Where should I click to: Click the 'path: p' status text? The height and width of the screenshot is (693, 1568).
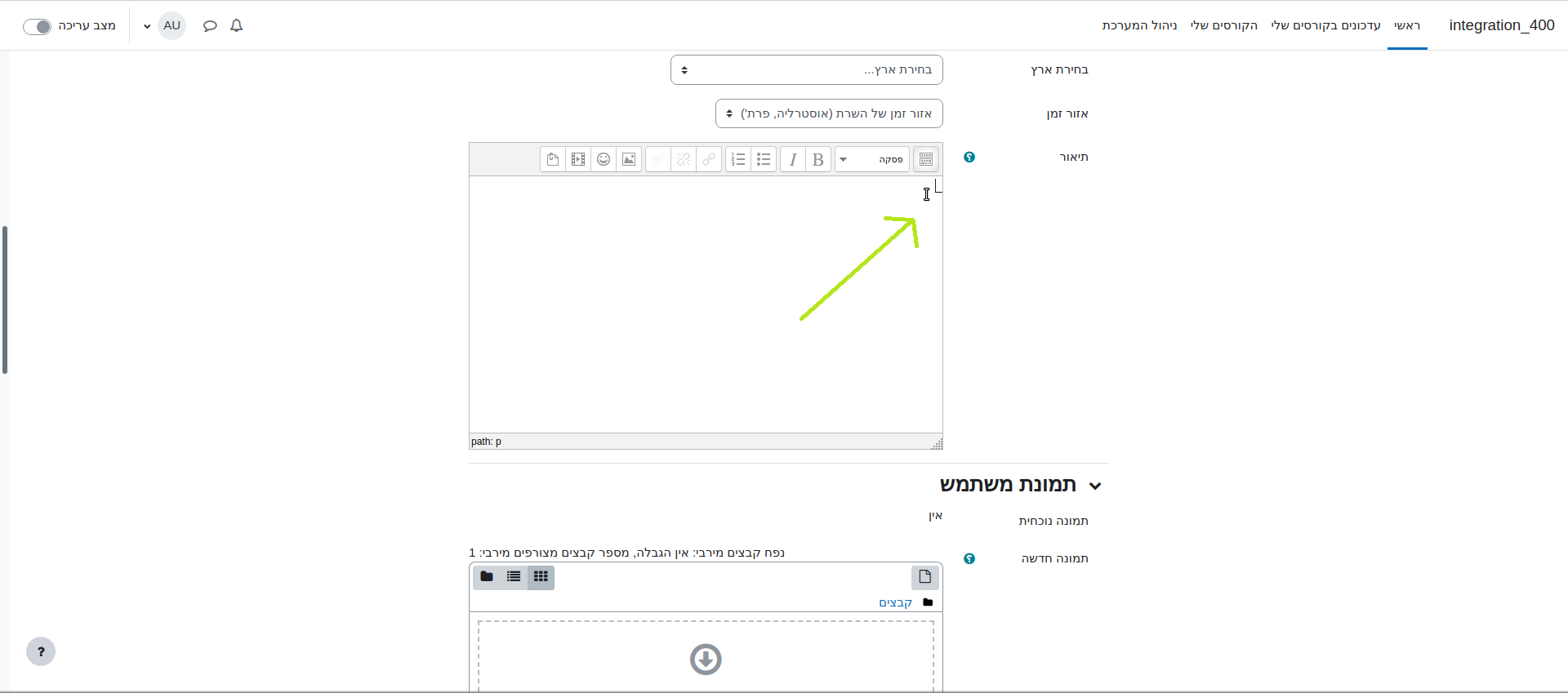pos(486,442)
